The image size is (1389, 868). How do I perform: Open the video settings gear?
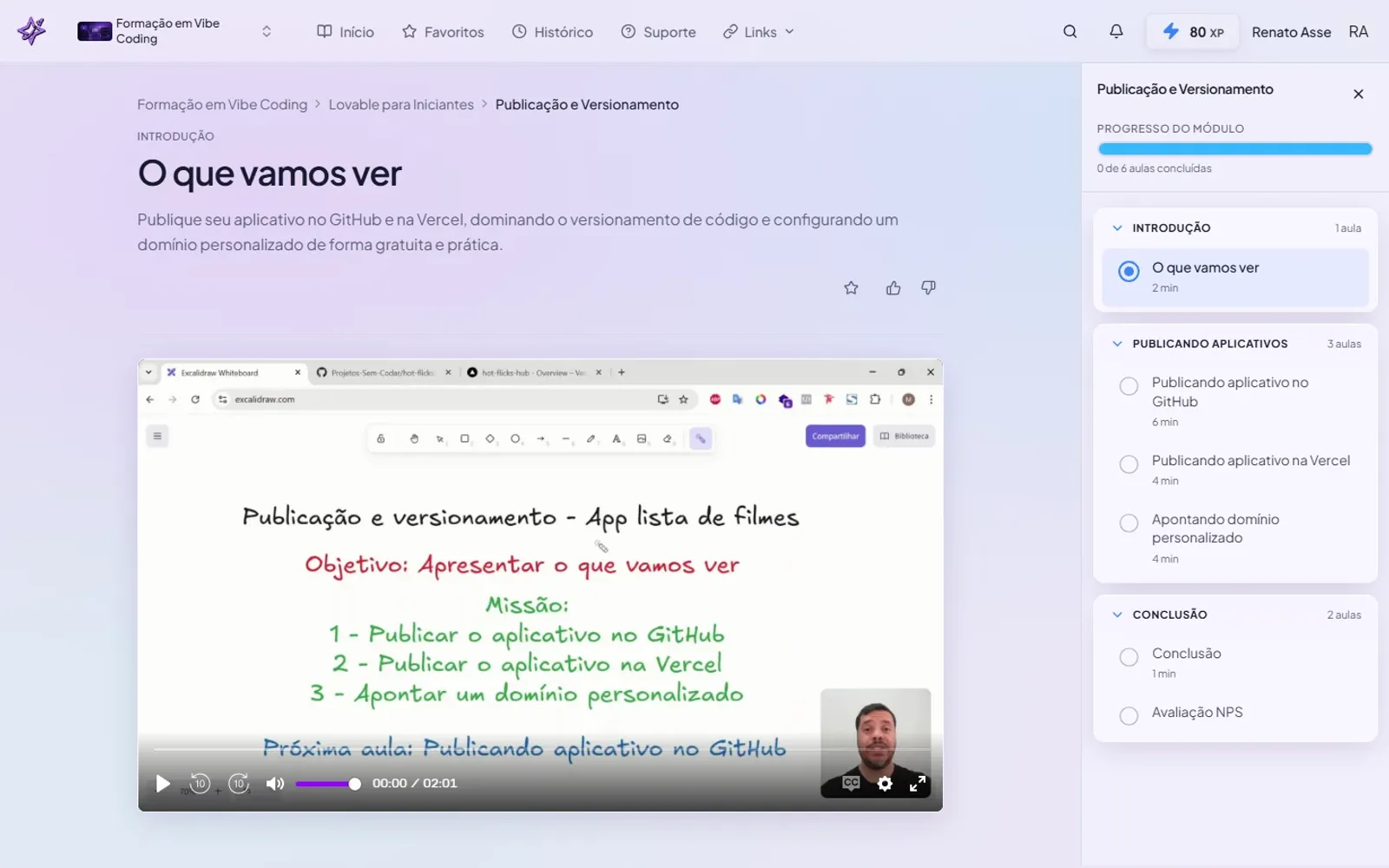(885, 784)
